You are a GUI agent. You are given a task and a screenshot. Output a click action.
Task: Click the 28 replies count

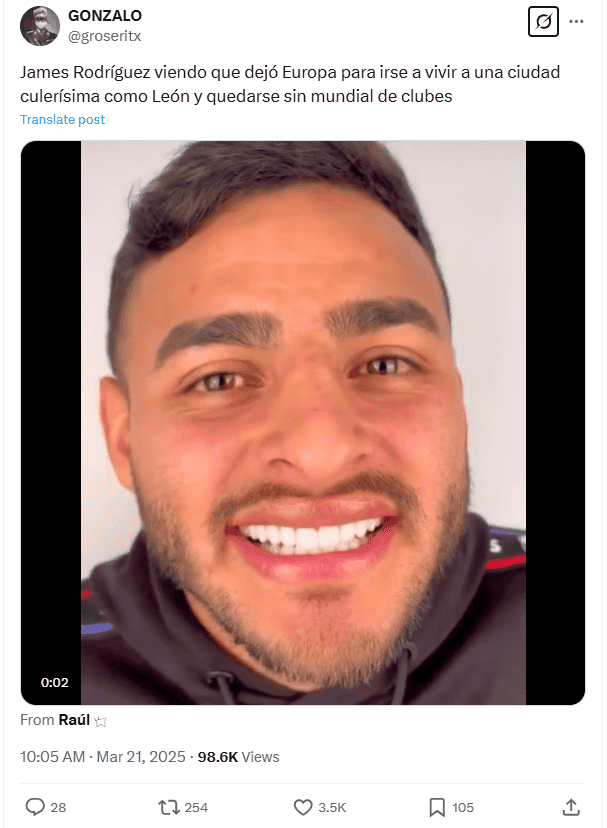point(58,807)
